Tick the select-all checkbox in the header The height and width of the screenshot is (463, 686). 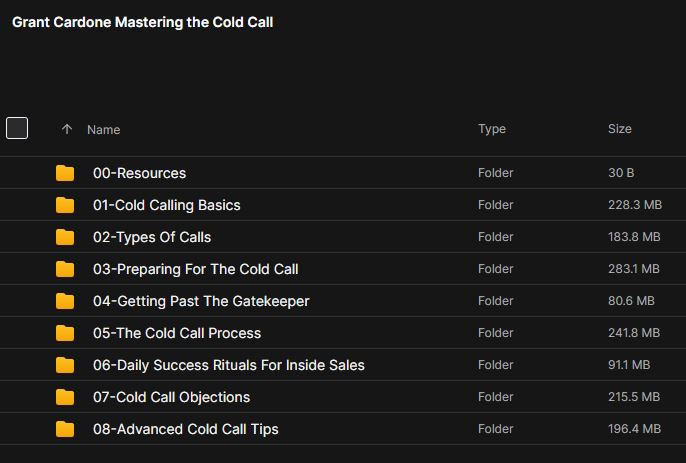[x=17, y=128]
